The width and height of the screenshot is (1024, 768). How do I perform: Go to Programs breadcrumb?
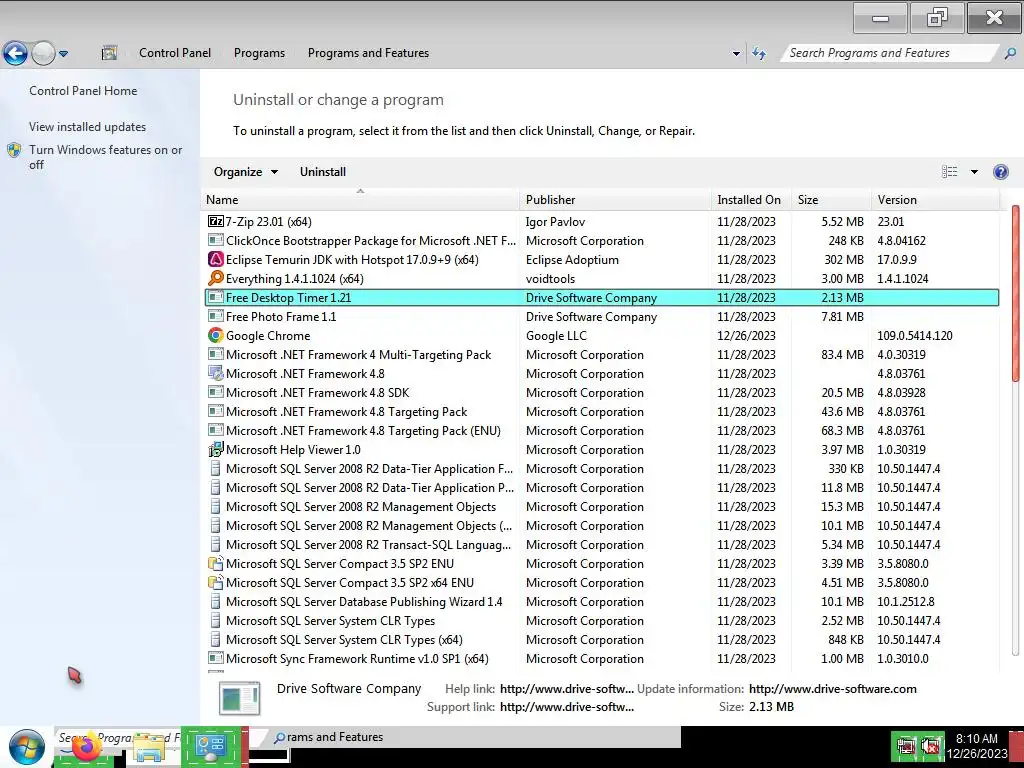point(259,53)
